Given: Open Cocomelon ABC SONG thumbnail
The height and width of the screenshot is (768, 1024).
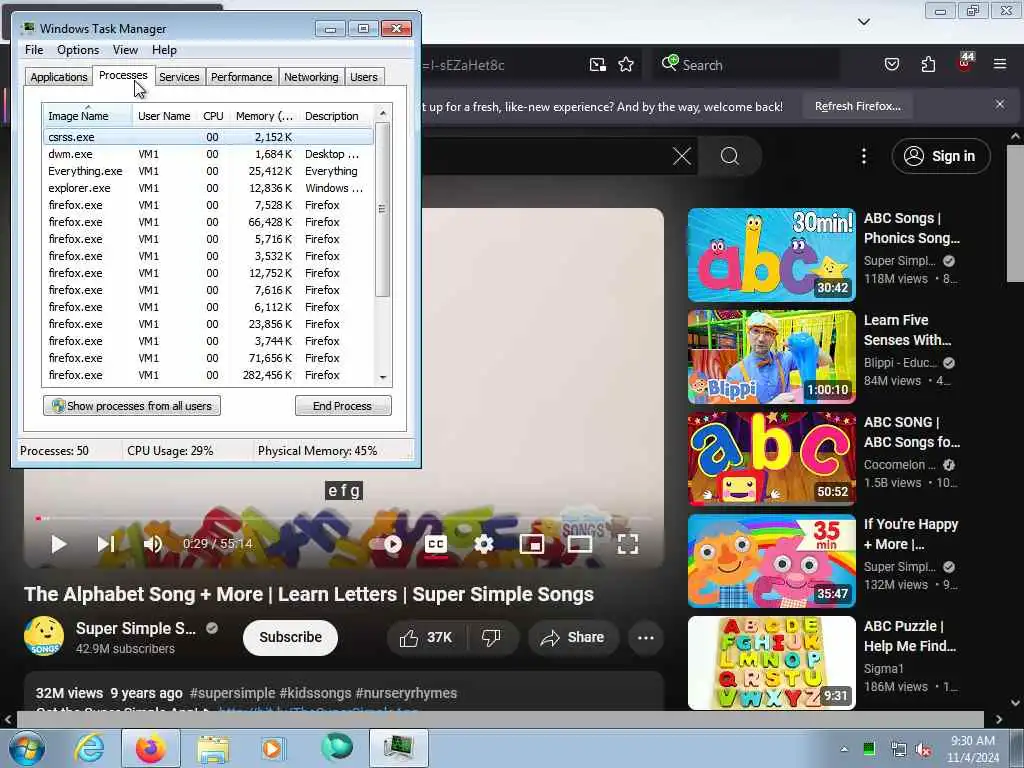Looking at the screenshot, I should point(771,458).
